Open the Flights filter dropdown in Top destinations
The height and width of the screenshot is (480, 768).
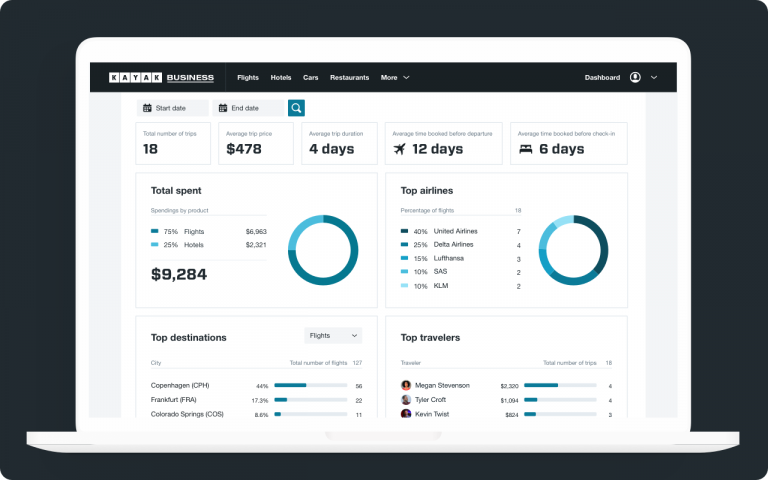pos(333,336)
